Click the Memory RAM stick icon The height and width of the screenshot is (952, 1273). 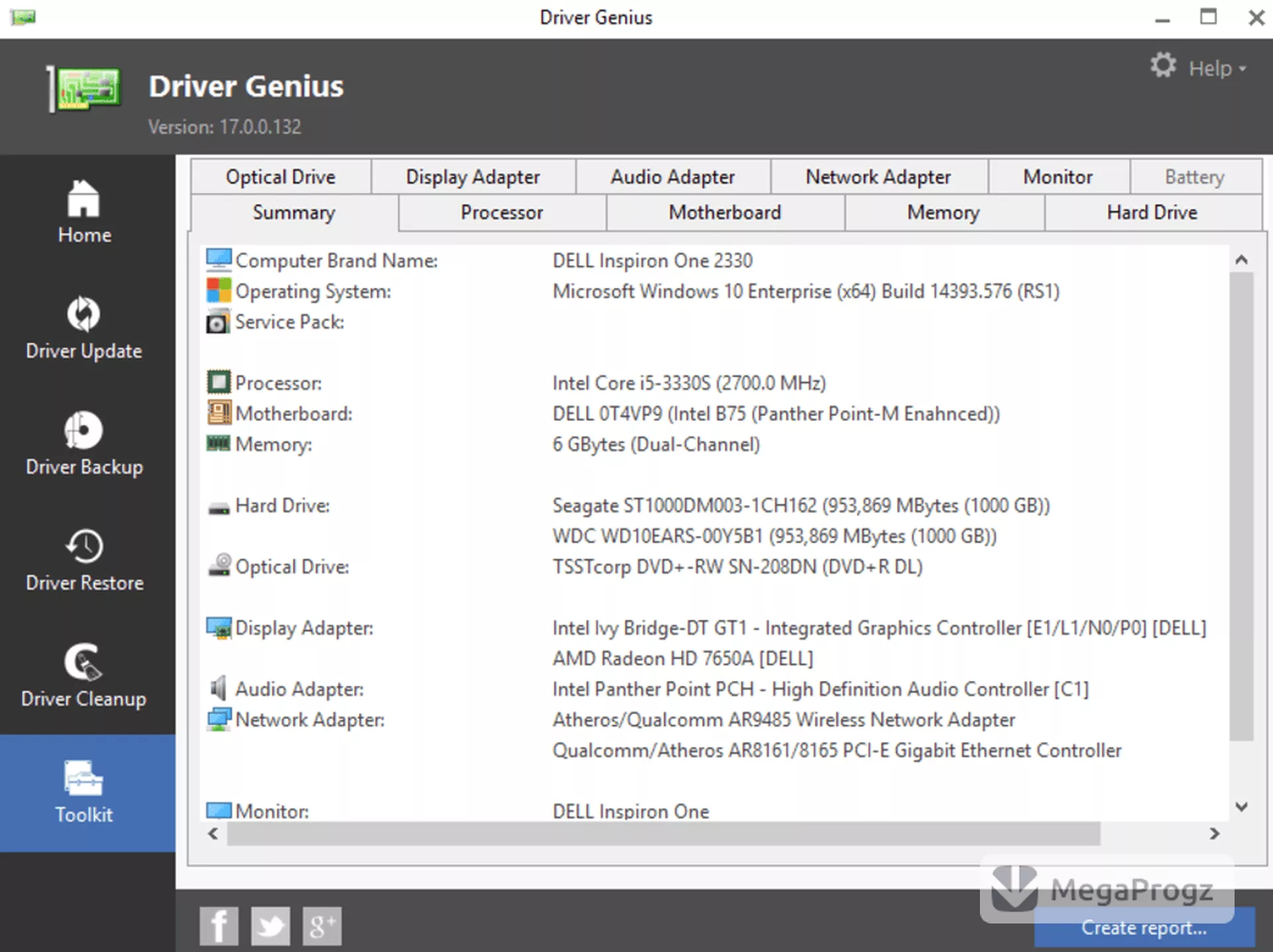[219, 443]
